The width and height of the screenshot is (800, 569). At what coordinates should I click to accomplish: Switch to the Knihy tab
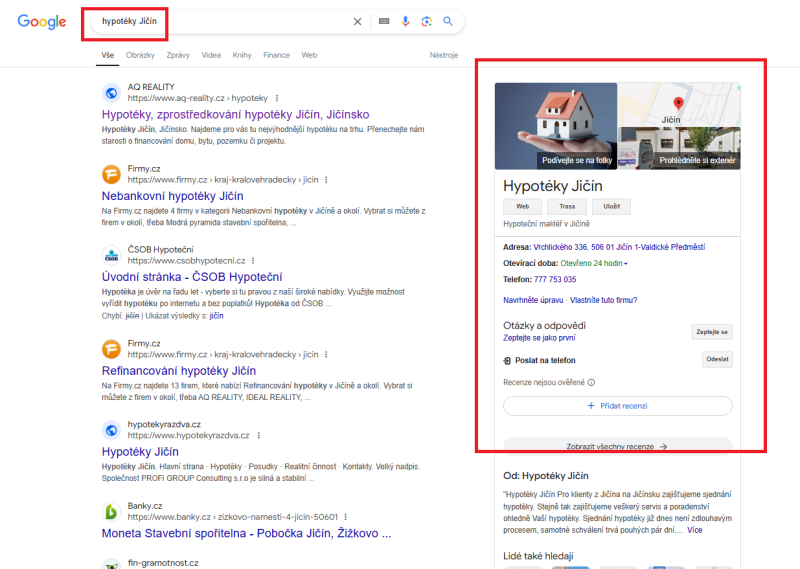pos(242,55)
